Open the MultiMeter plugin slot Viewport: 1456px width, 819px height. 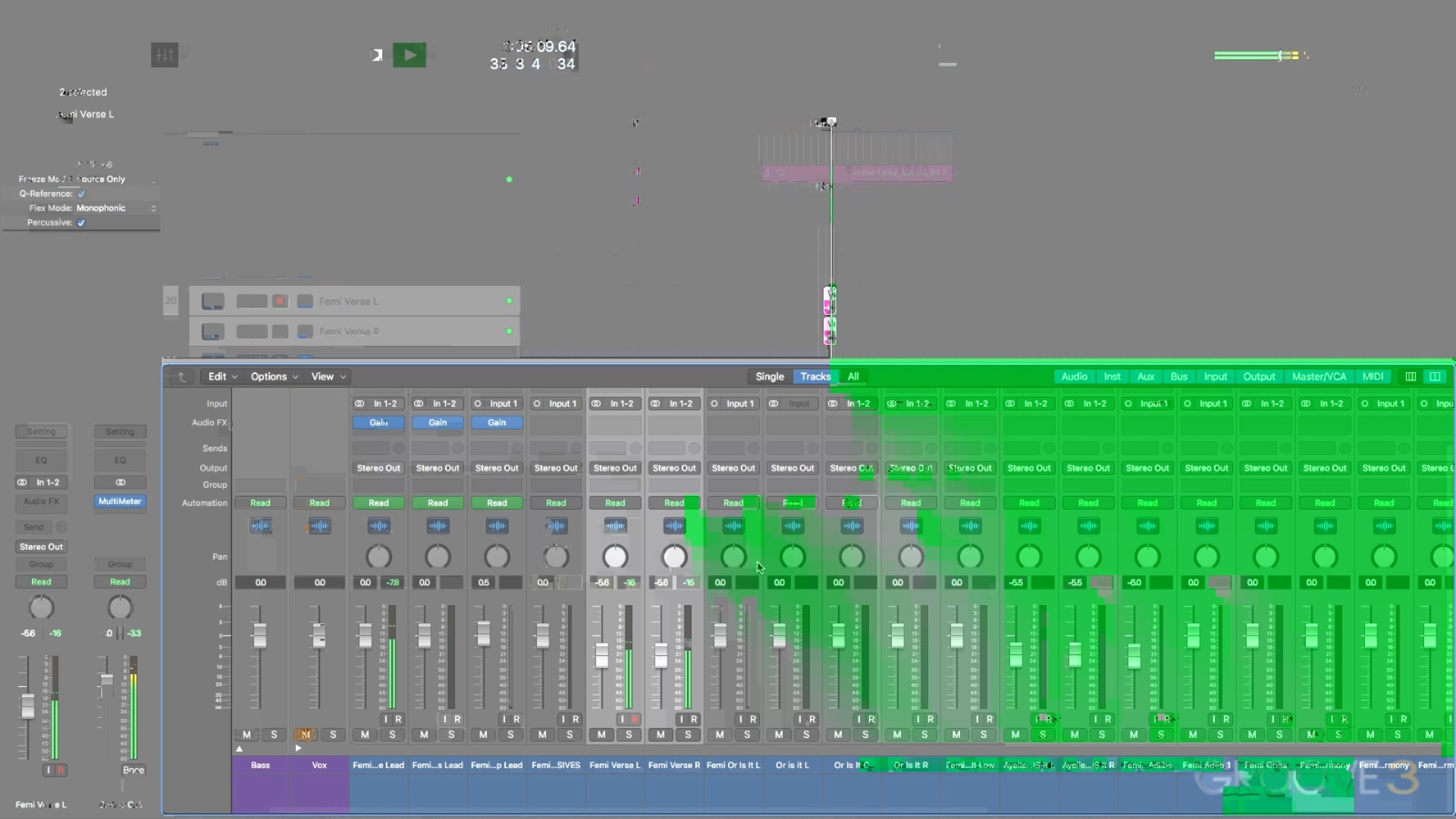tap(120, 501)
